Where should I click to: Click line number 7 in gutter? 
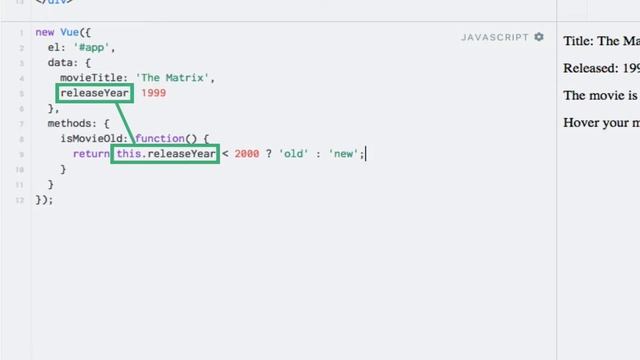[x=21, y=124]
